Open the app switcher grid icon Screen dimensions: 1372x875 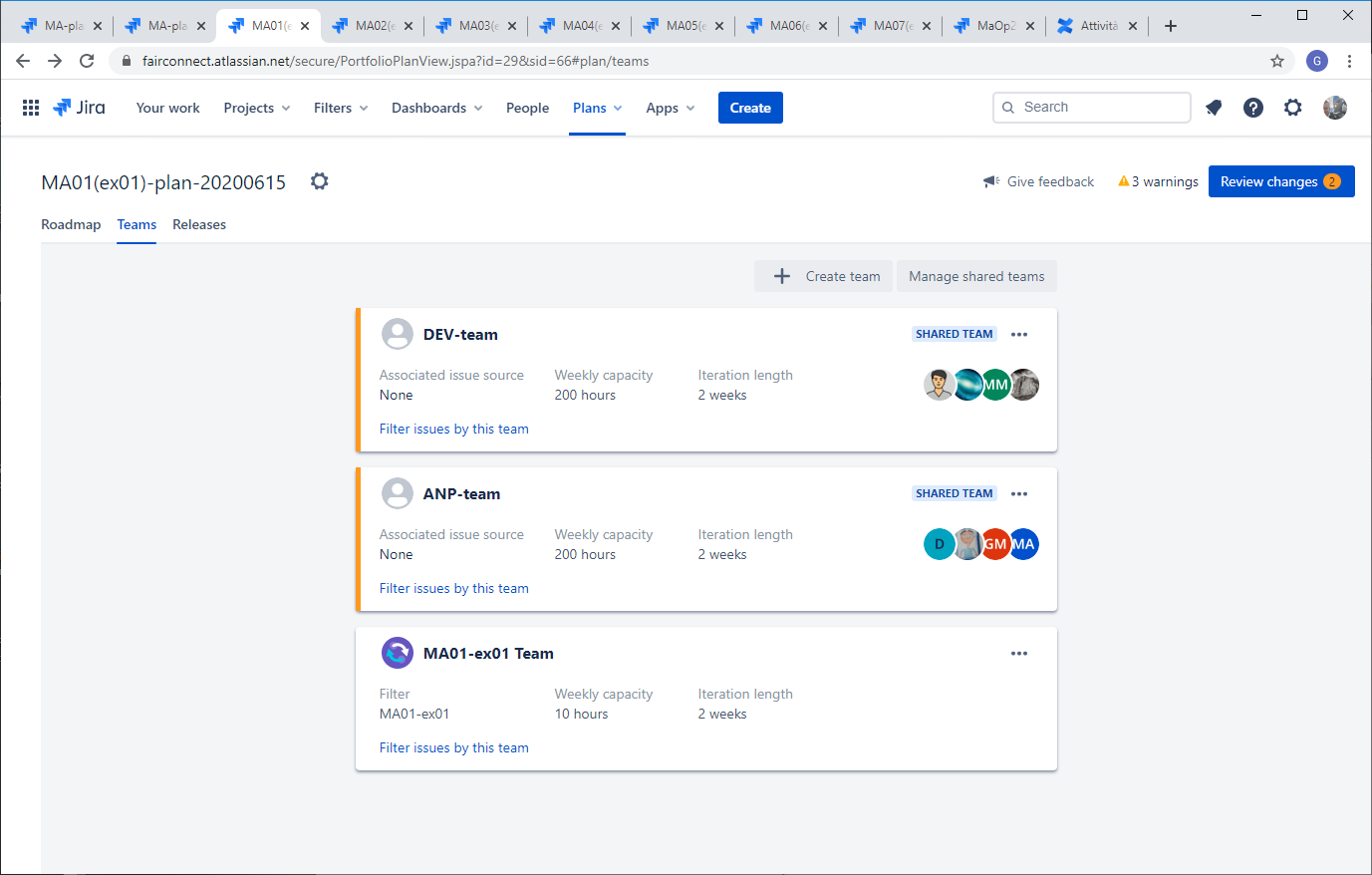(x=31, y=108)
